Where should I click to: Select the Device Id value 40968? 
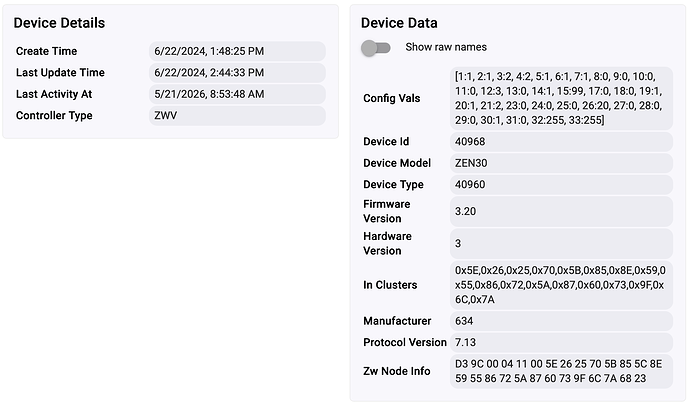(561, 142)
